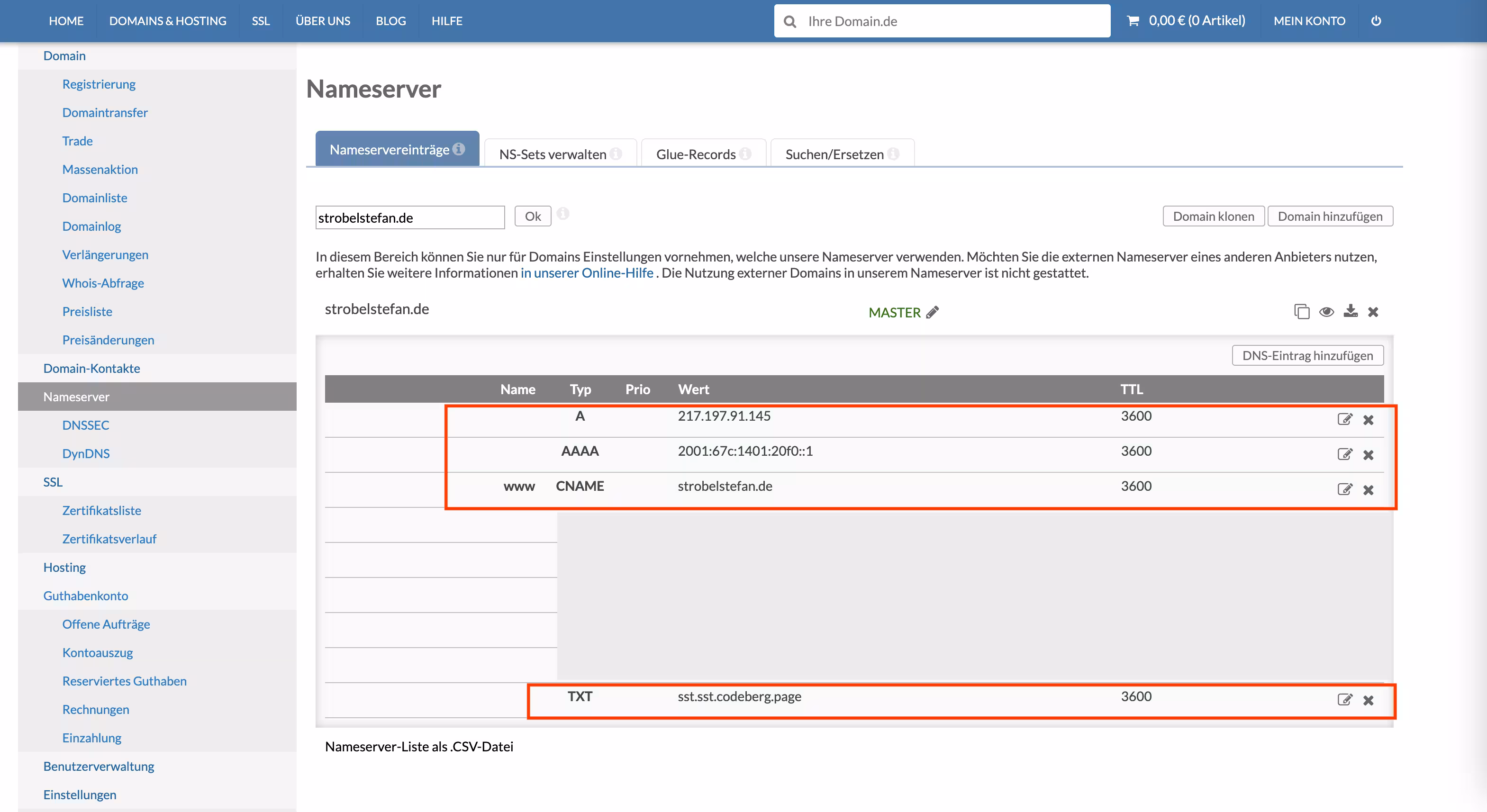Delete the TXT record sst.sst.codeberg.page

(x=1368, y=700)
